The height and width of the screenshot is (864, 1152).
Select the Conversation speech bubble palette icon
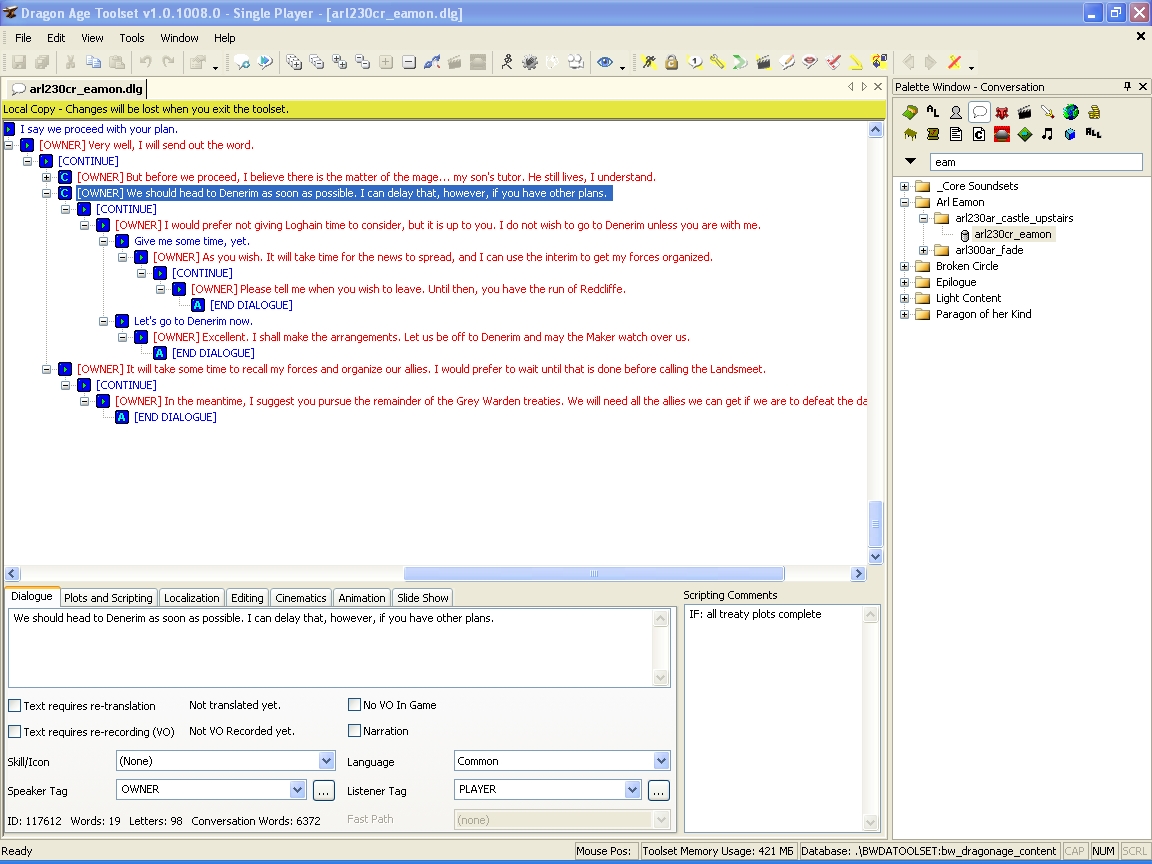pos(979,112)
